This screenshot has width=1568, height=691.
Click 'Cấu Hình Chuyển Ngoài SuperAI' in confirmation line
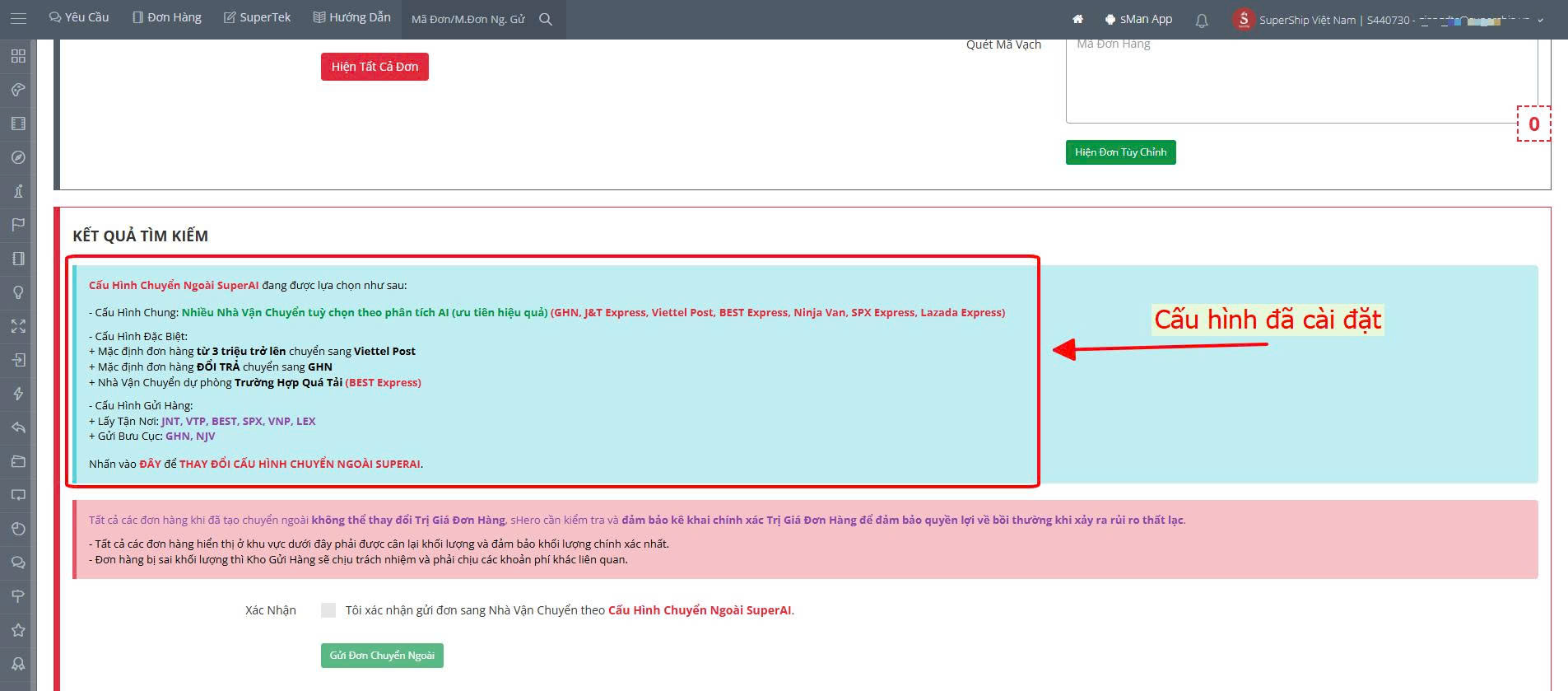700,610
